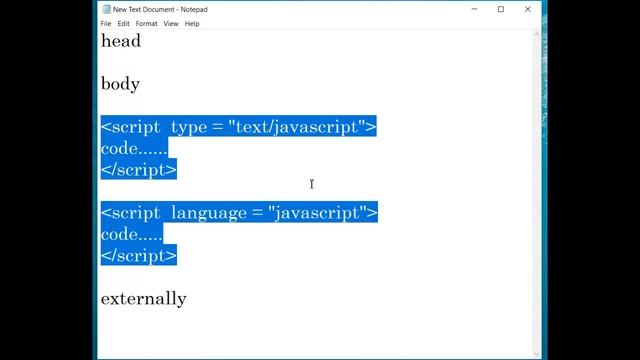640x360 pixels.
Task: Click the Notepad icon in title bar
Action: (x=107, y=9)
